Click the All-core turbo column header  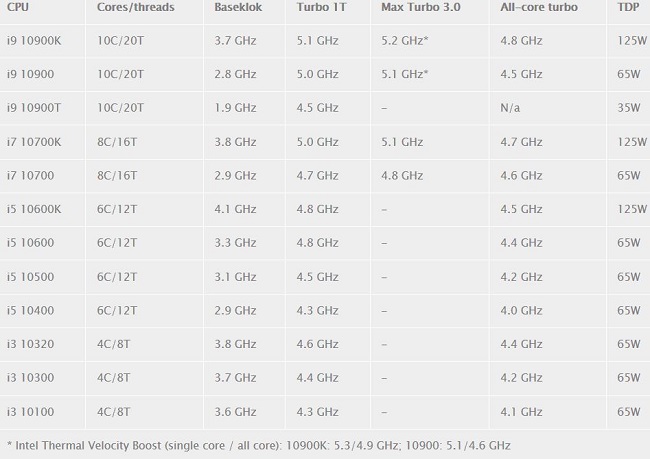pos(539,7)
